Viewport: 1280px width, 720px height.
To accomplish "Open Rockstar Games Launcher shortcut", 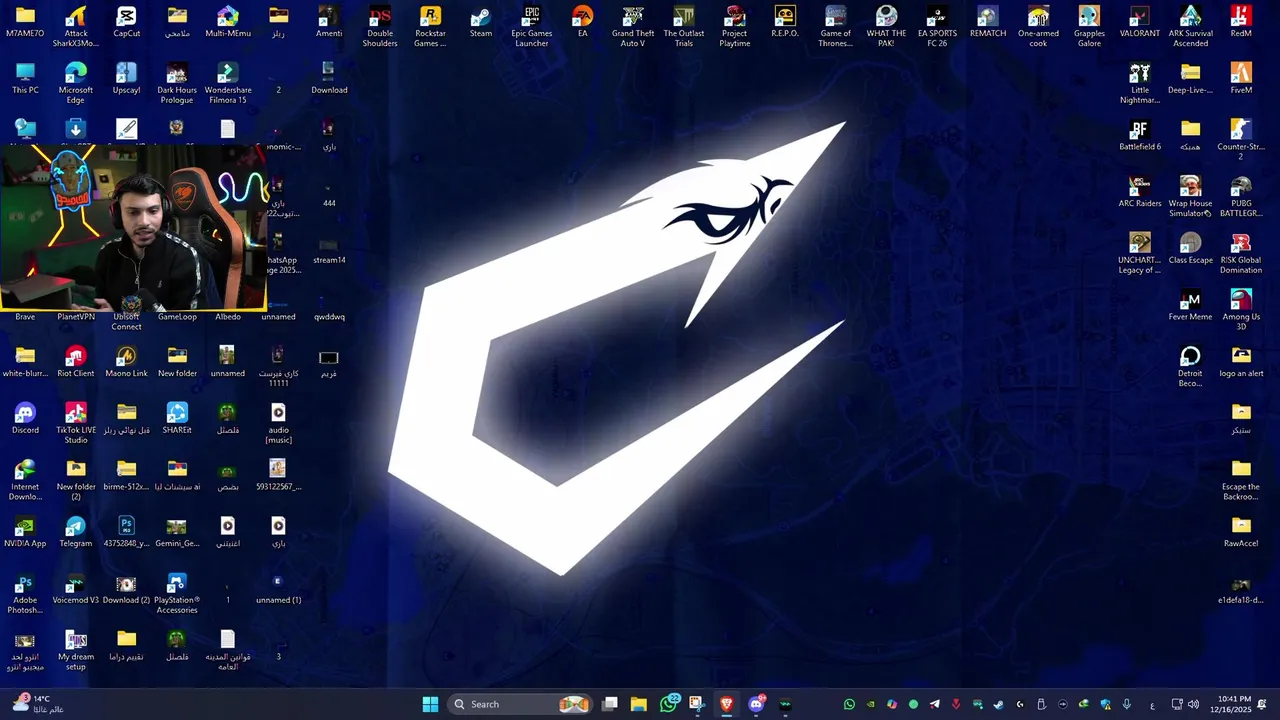I will point(430,26).
